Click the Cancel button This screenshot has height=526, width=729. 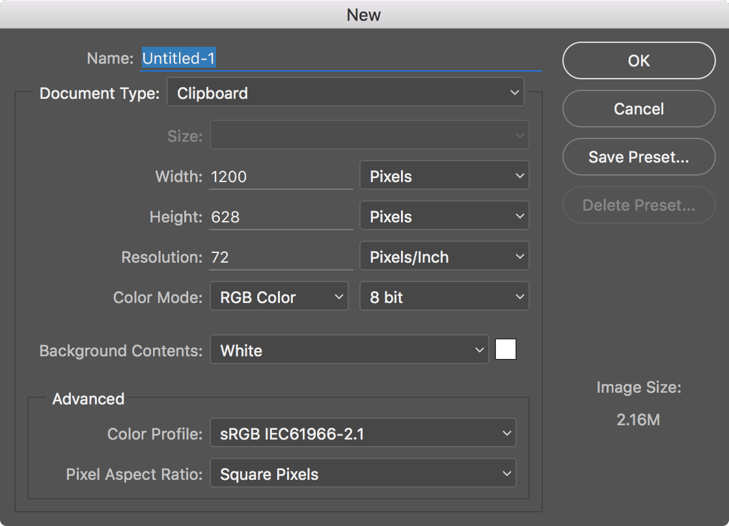tap(639, 109)
